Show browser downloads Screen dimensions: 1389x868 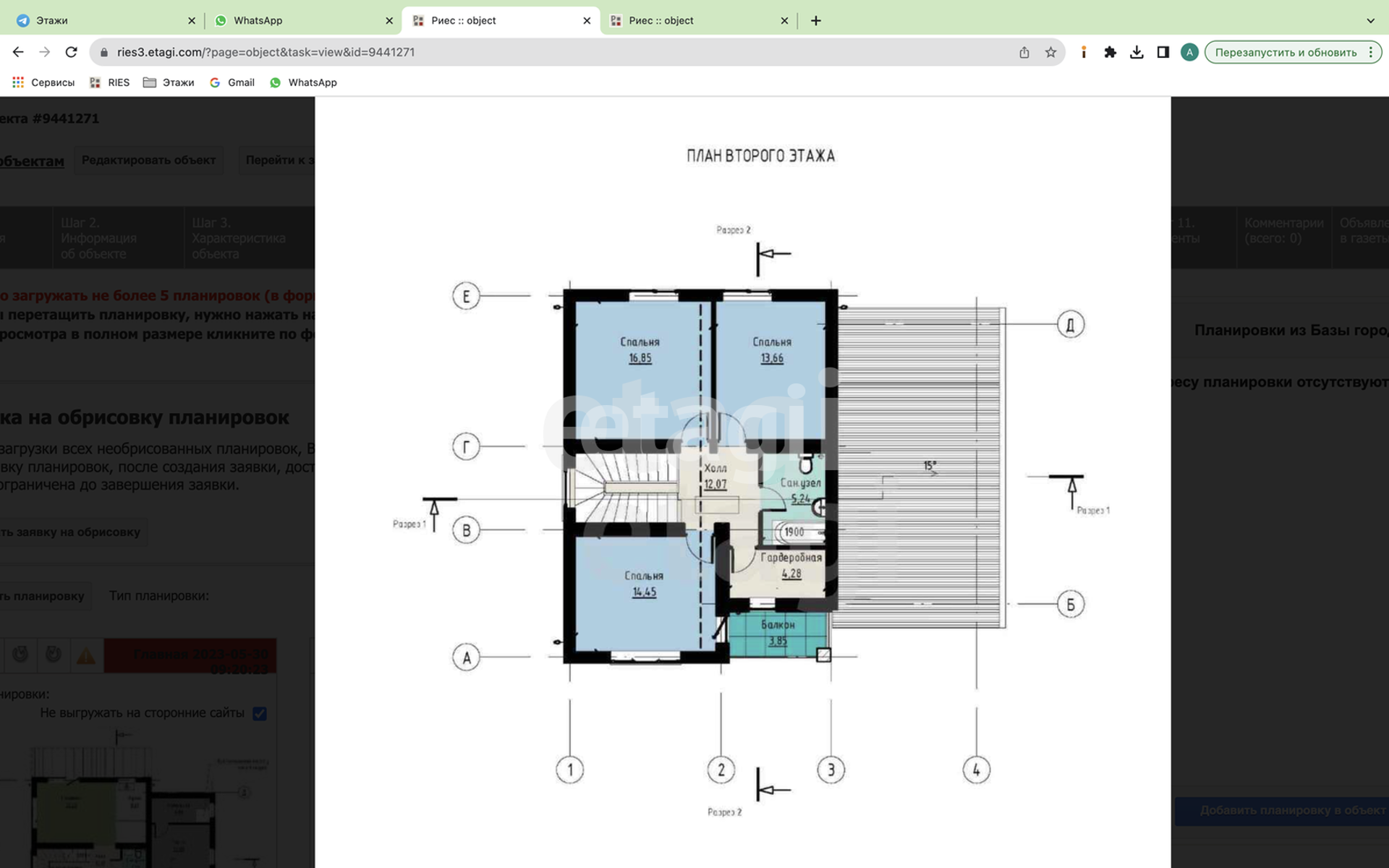(x=1137, y=52)
